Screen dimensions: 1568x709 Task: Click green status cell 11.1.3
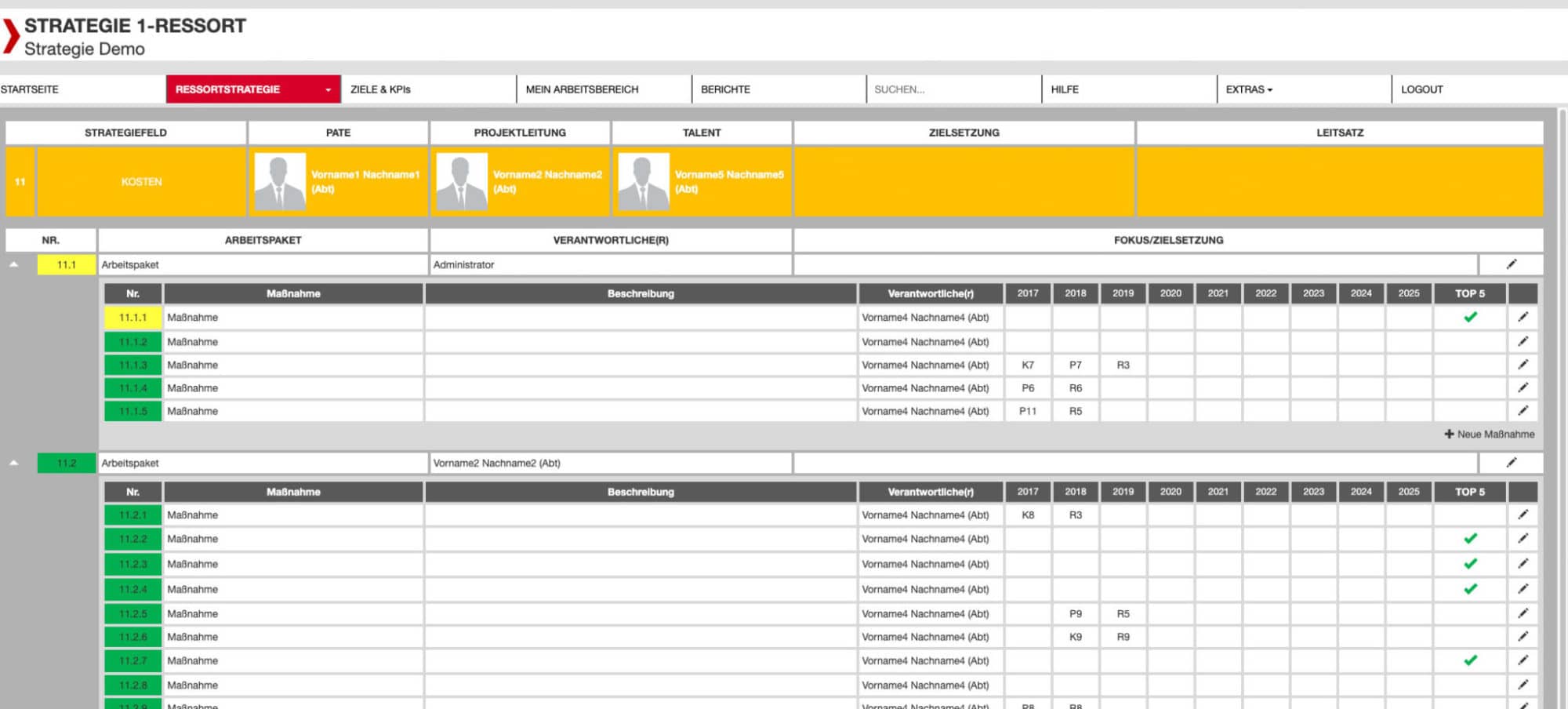132,365
